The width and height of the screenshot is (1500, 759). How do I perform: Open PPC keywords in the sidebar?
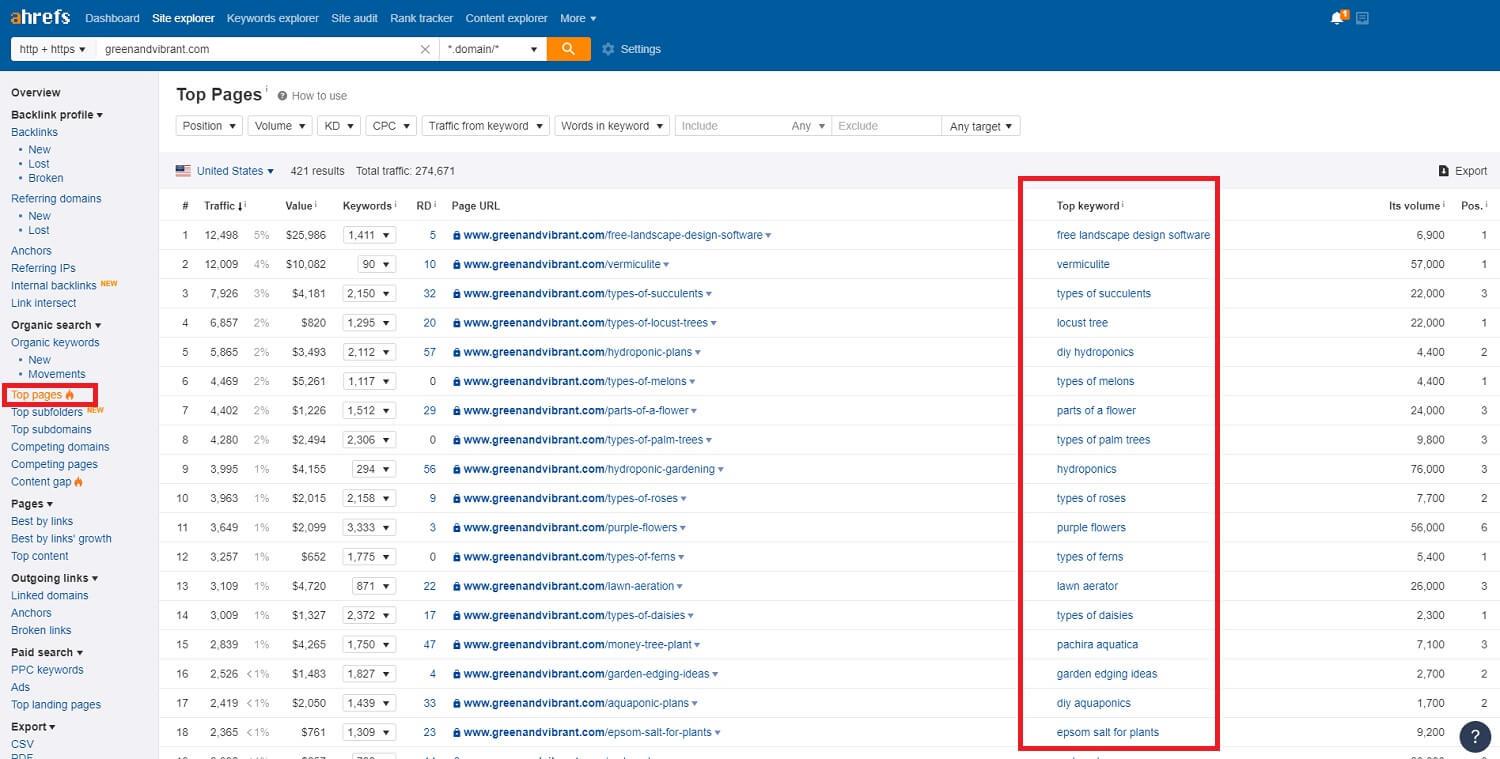tap(47, 670)
